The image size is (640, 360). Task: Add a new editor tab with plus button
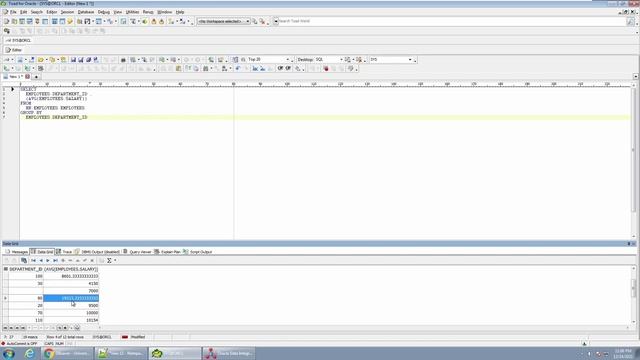click(36, 77)
